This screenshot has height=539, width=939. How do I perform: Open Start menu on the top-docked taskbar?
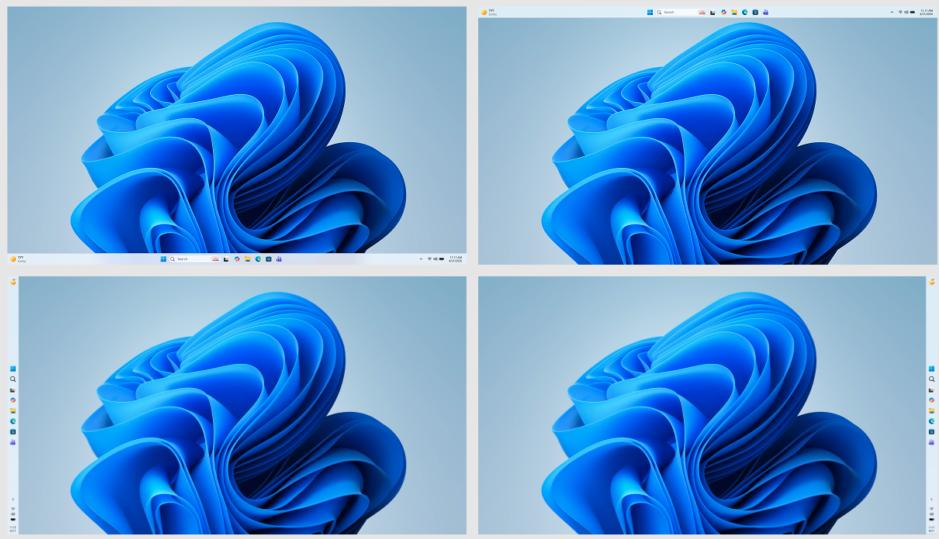pyautogui.click(x=650, y=12)
